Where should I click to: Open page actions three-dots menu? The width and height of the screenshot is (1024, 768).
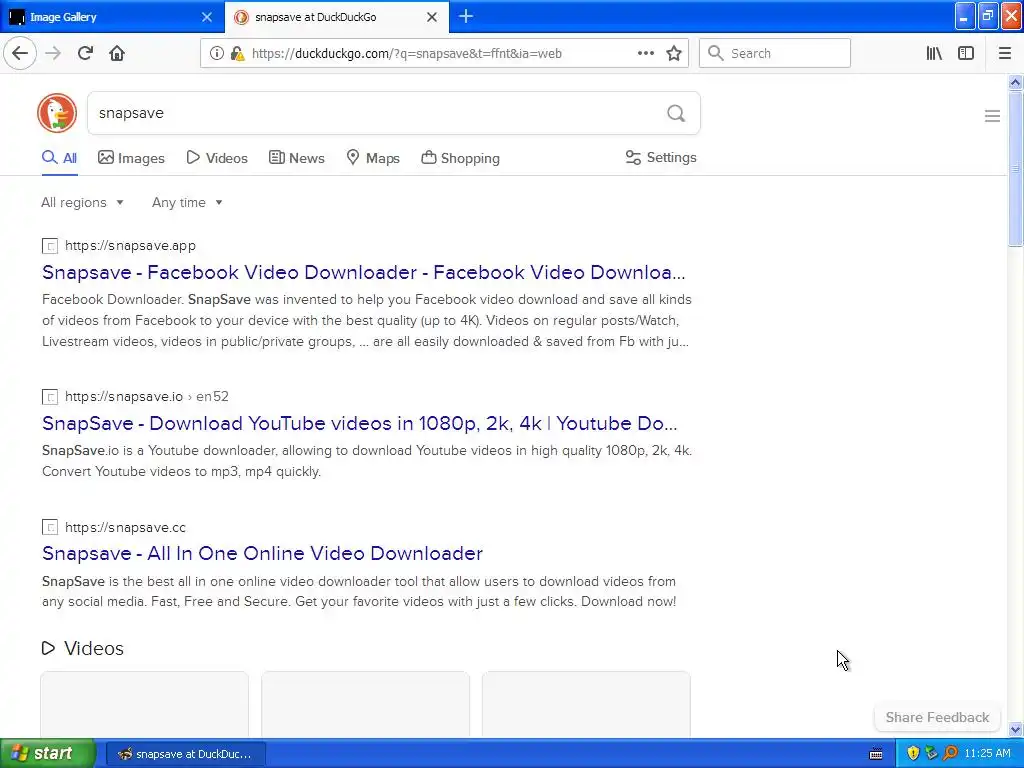pyautogui.click(x=646, y=54)
